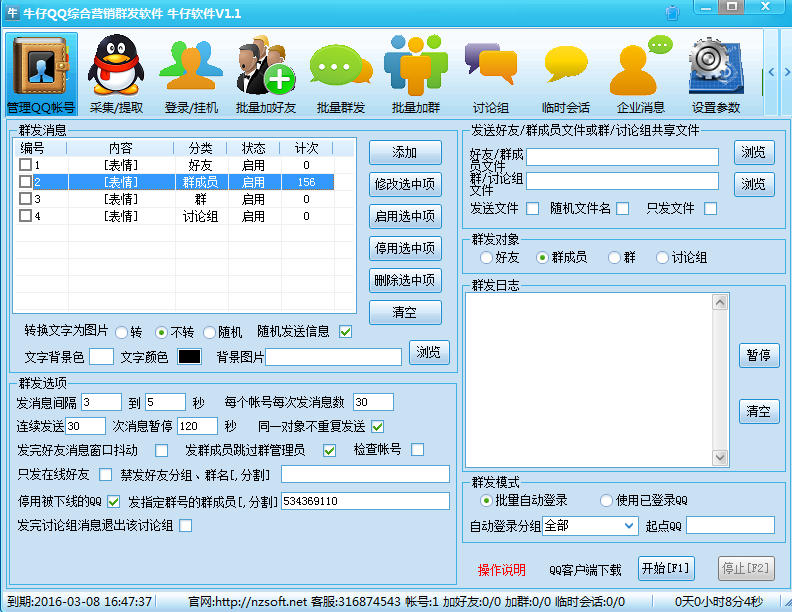Check the checkbox for message row 2
The height and width of the screenshot is (612, 792).
point(25,182)
